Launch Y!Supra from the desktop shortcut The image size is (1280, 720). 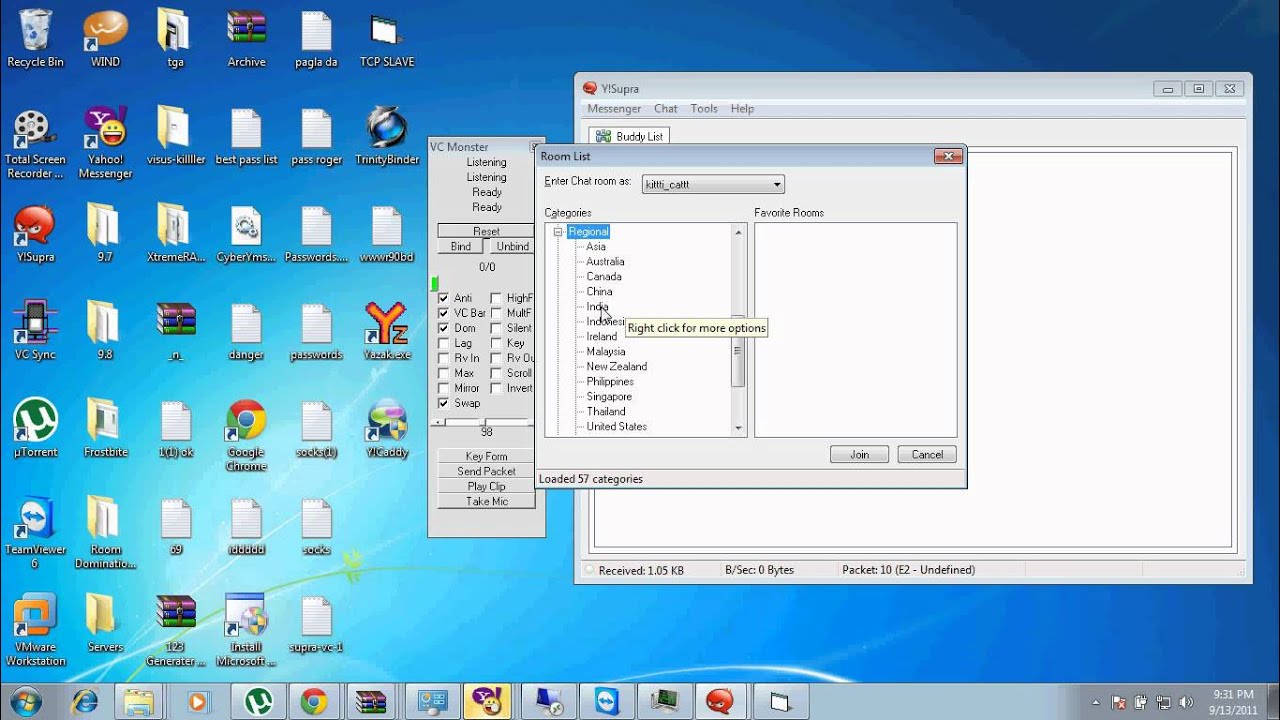[35, 233]
